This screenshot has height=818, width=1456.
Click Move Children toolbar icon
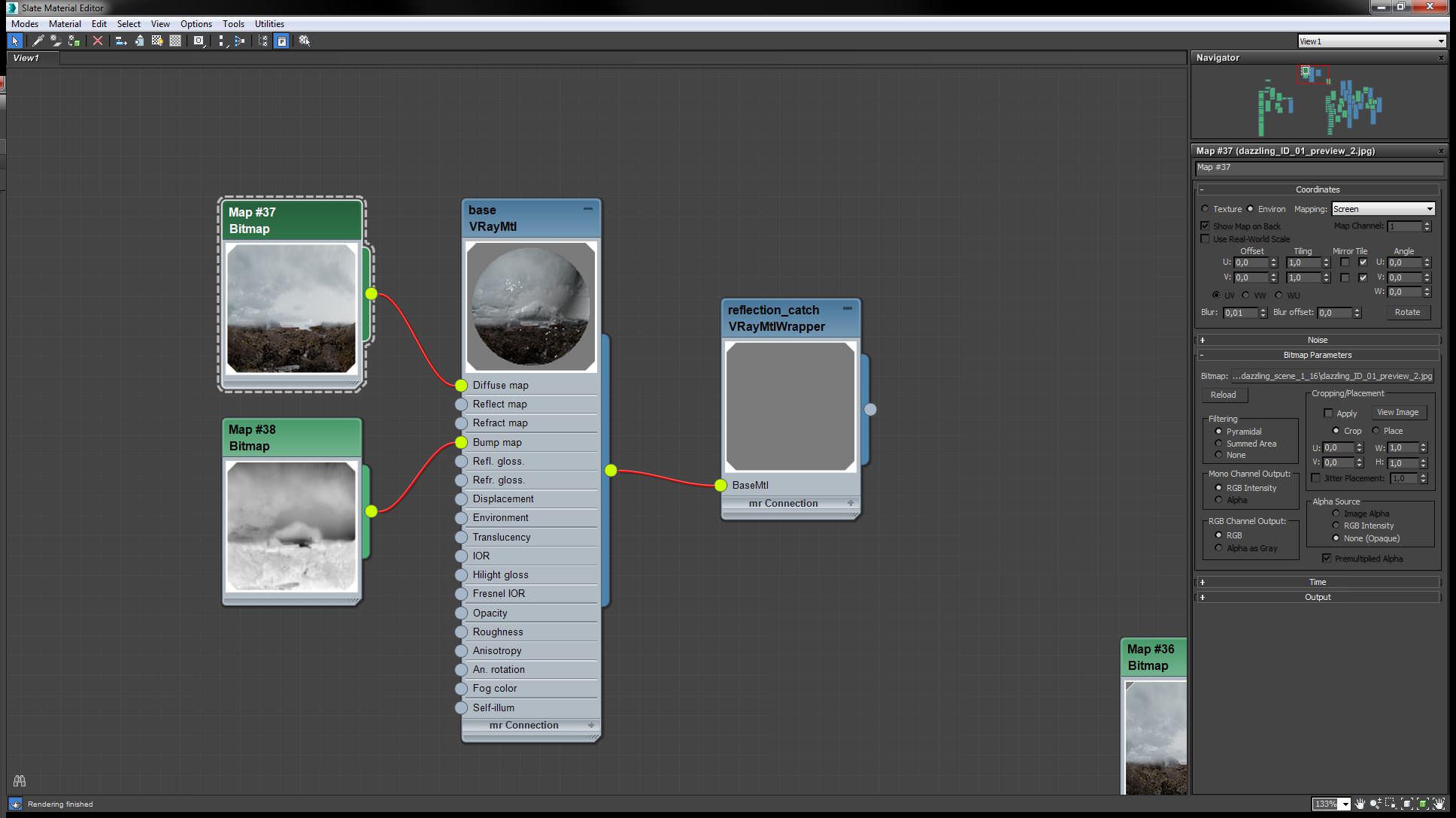[x=120, y=41]
